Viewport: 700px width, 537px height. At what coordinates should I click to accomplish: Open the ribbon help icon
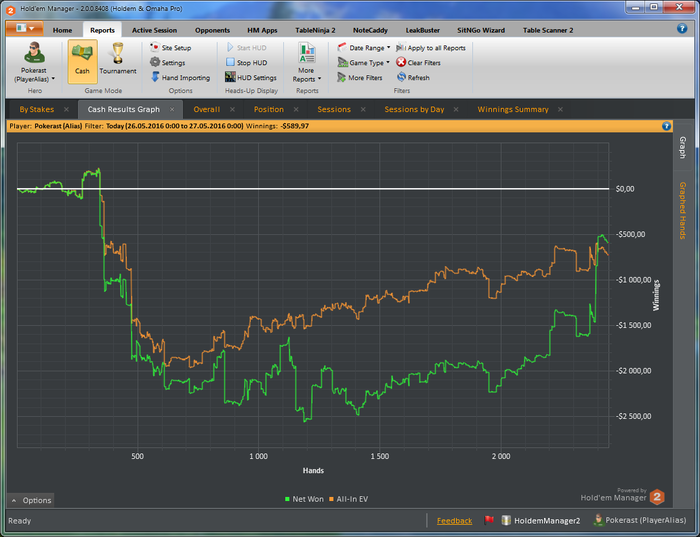coord(682,29)
